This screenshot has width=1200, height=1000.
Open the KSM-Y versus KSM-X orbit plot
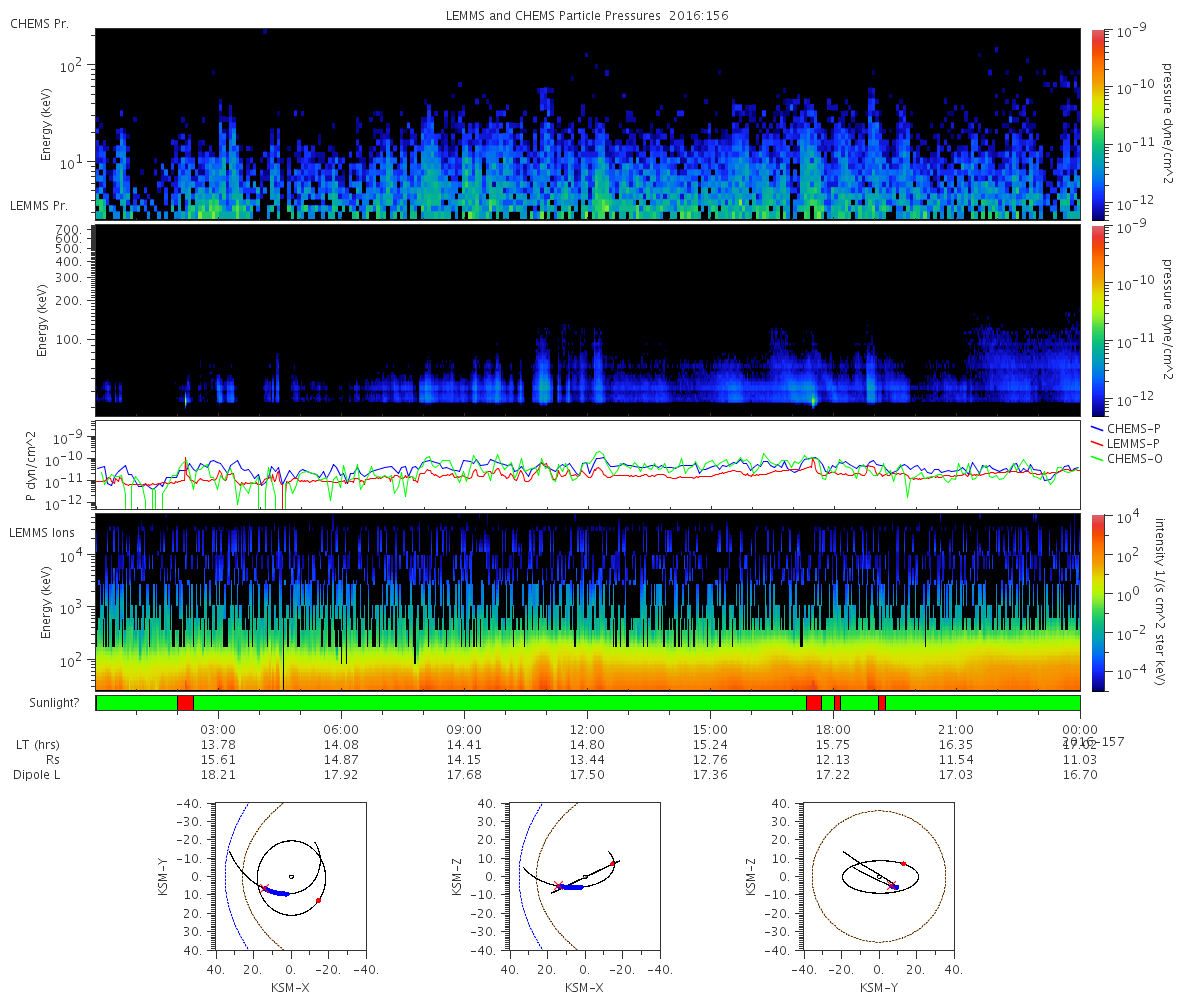coord(290,876)
